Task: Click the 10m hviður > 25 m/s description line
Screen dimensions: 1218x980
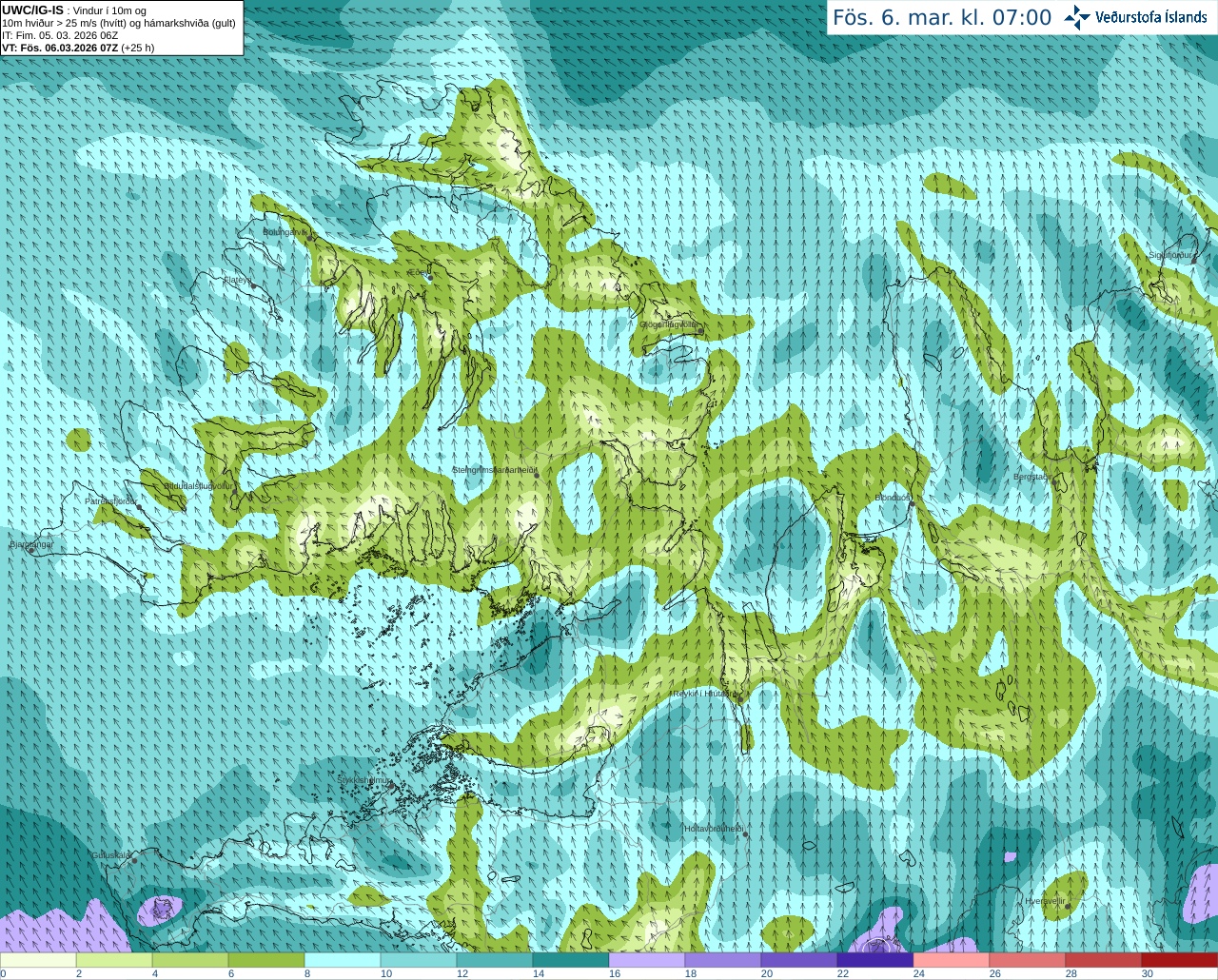Action: point(119,23)
